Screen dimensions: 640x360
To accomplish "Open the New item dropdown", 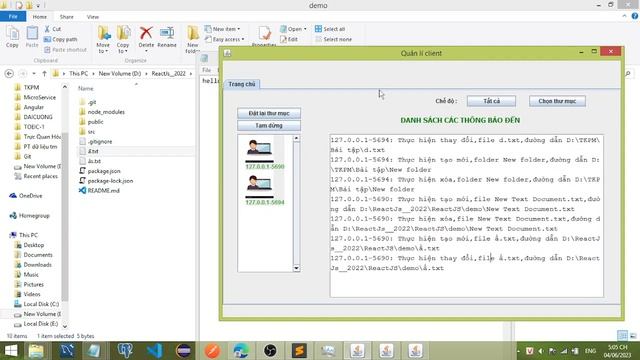I will click(x=222, y=29).
